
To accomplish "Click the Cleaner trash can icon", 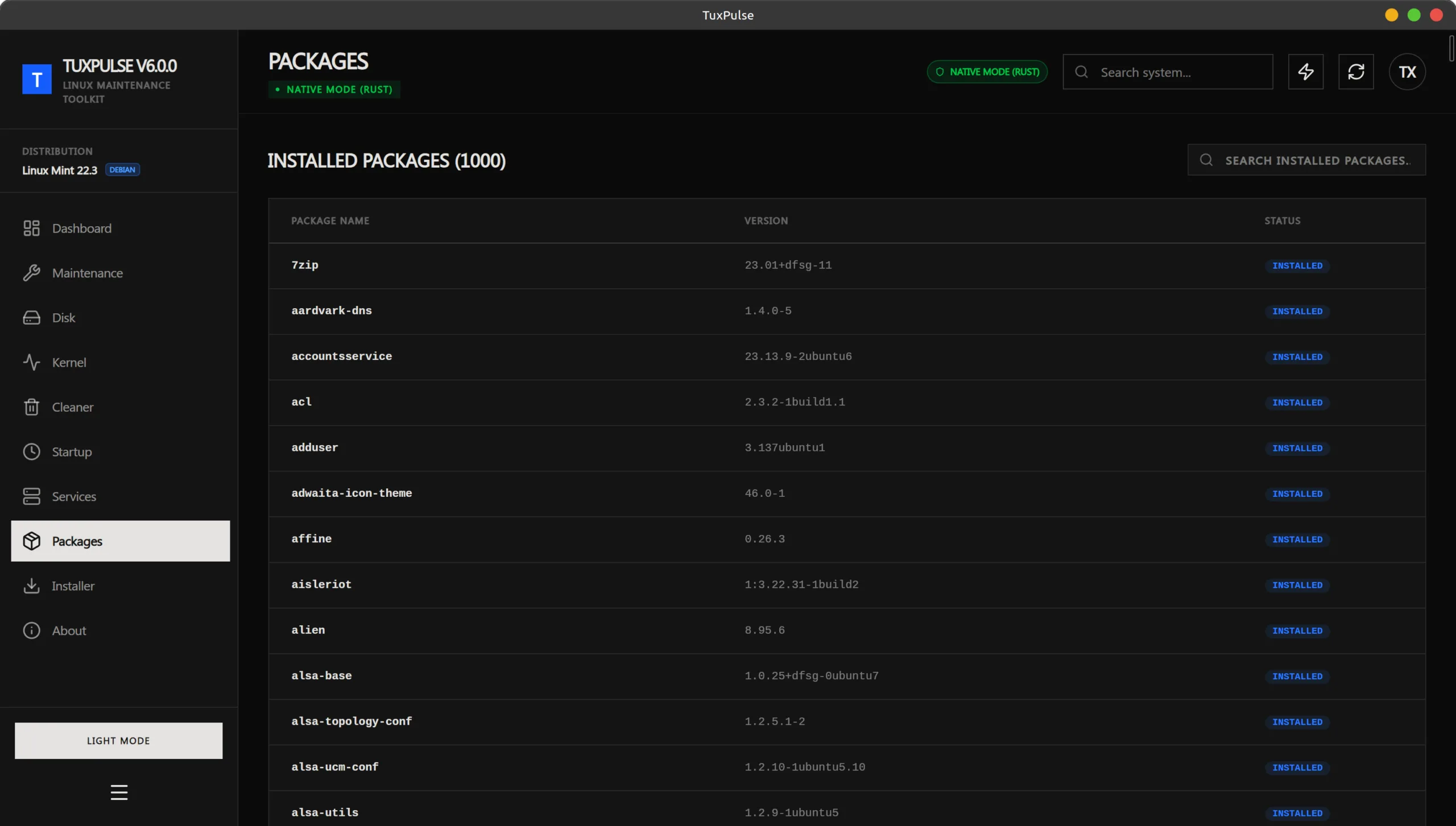I will coord(31,407).
